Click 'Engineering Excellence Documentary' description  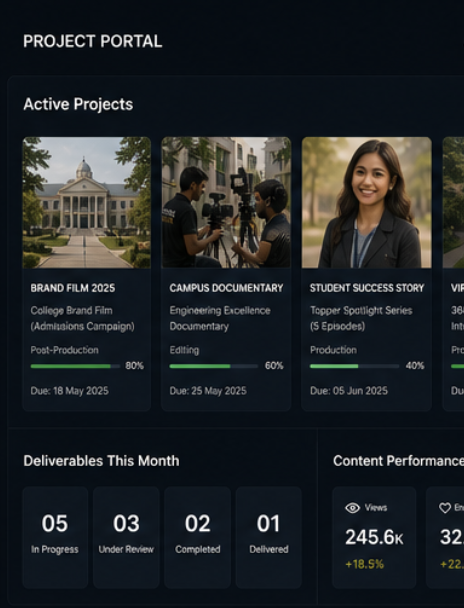pos(220,319)
